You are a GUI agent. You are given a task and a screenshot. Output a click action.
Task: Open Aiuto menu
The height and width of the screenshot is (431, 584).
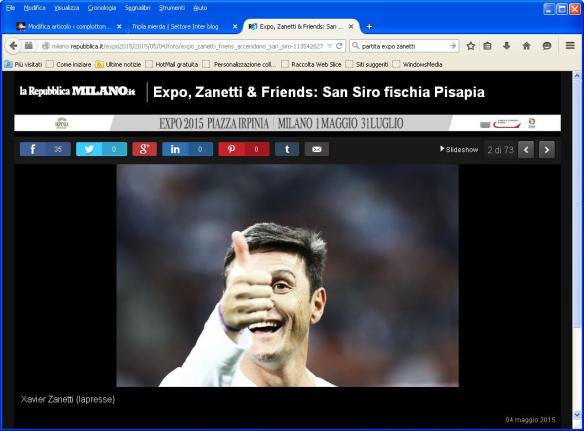(x=200, y=8)
